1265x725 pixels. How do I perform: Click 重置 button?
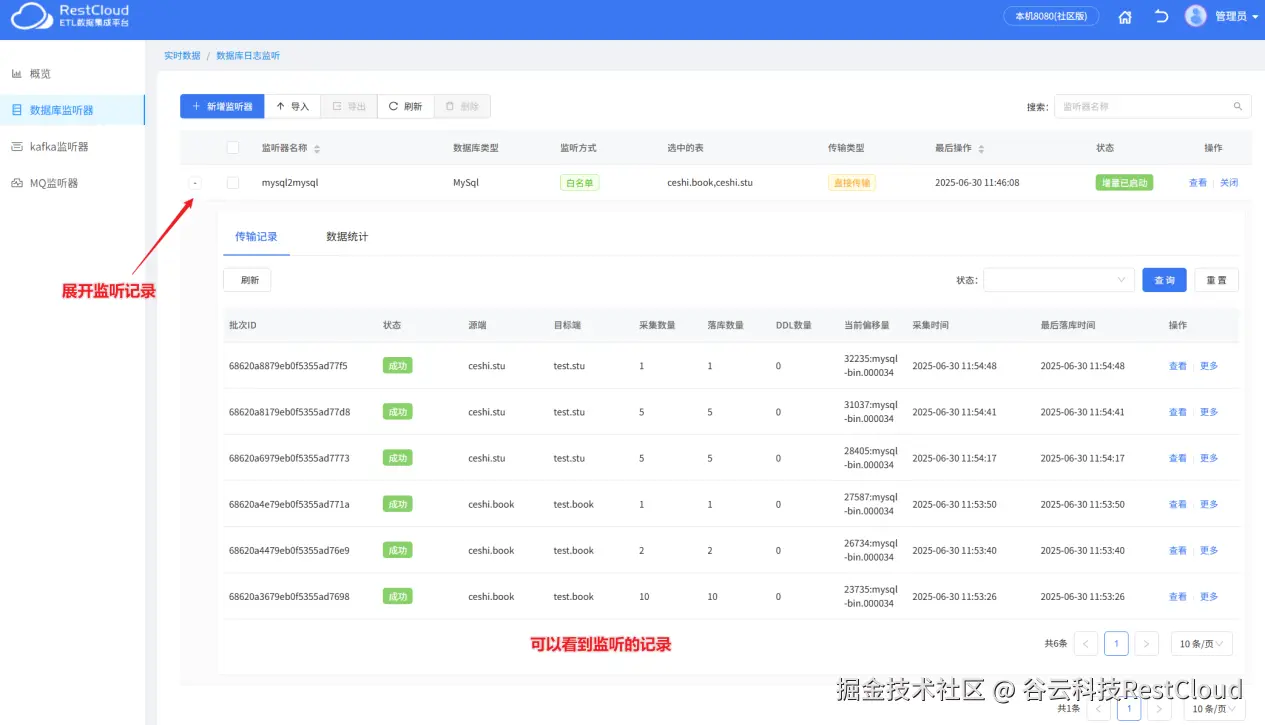1216,280
